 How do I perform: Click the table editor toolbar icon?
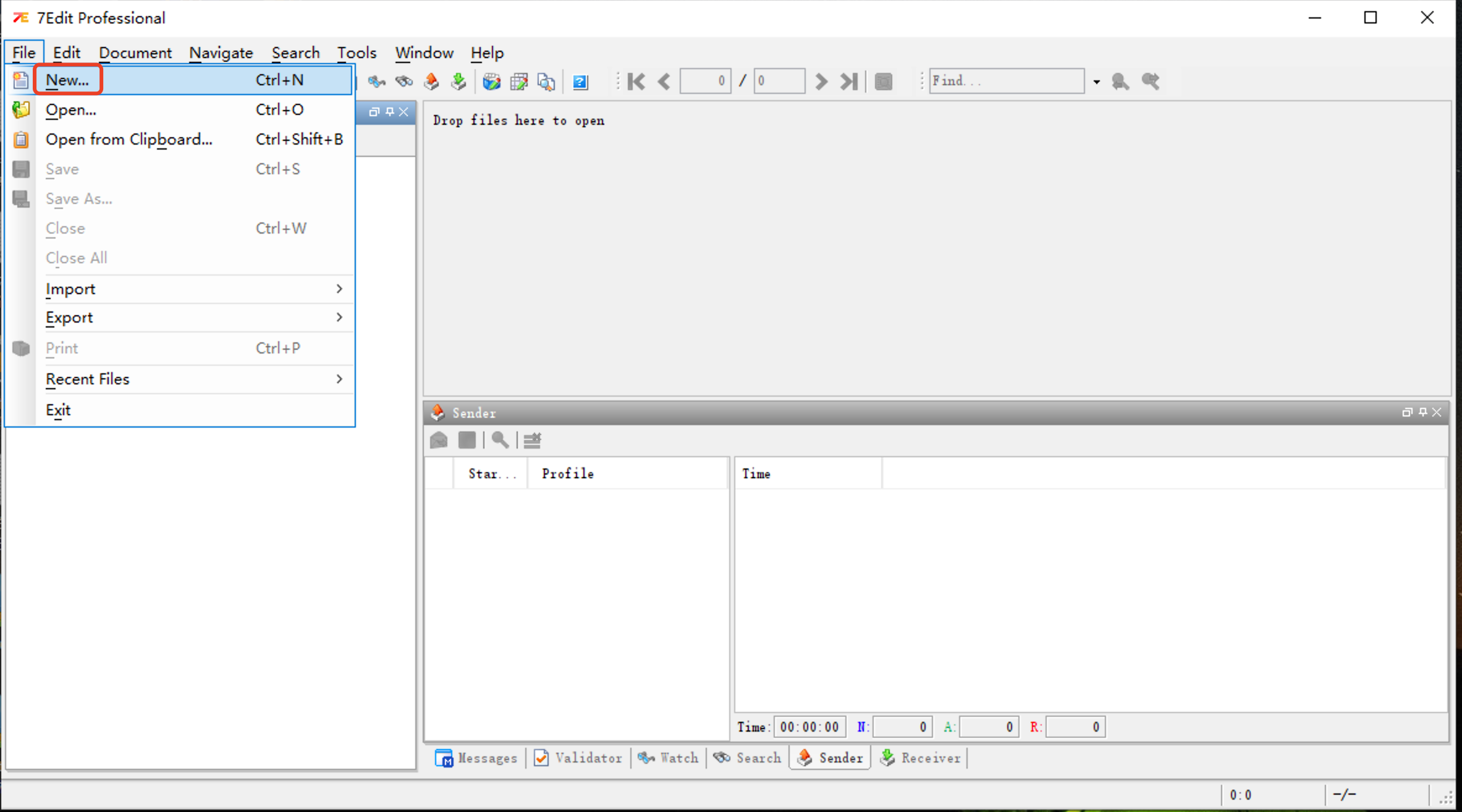pos(519,81)
